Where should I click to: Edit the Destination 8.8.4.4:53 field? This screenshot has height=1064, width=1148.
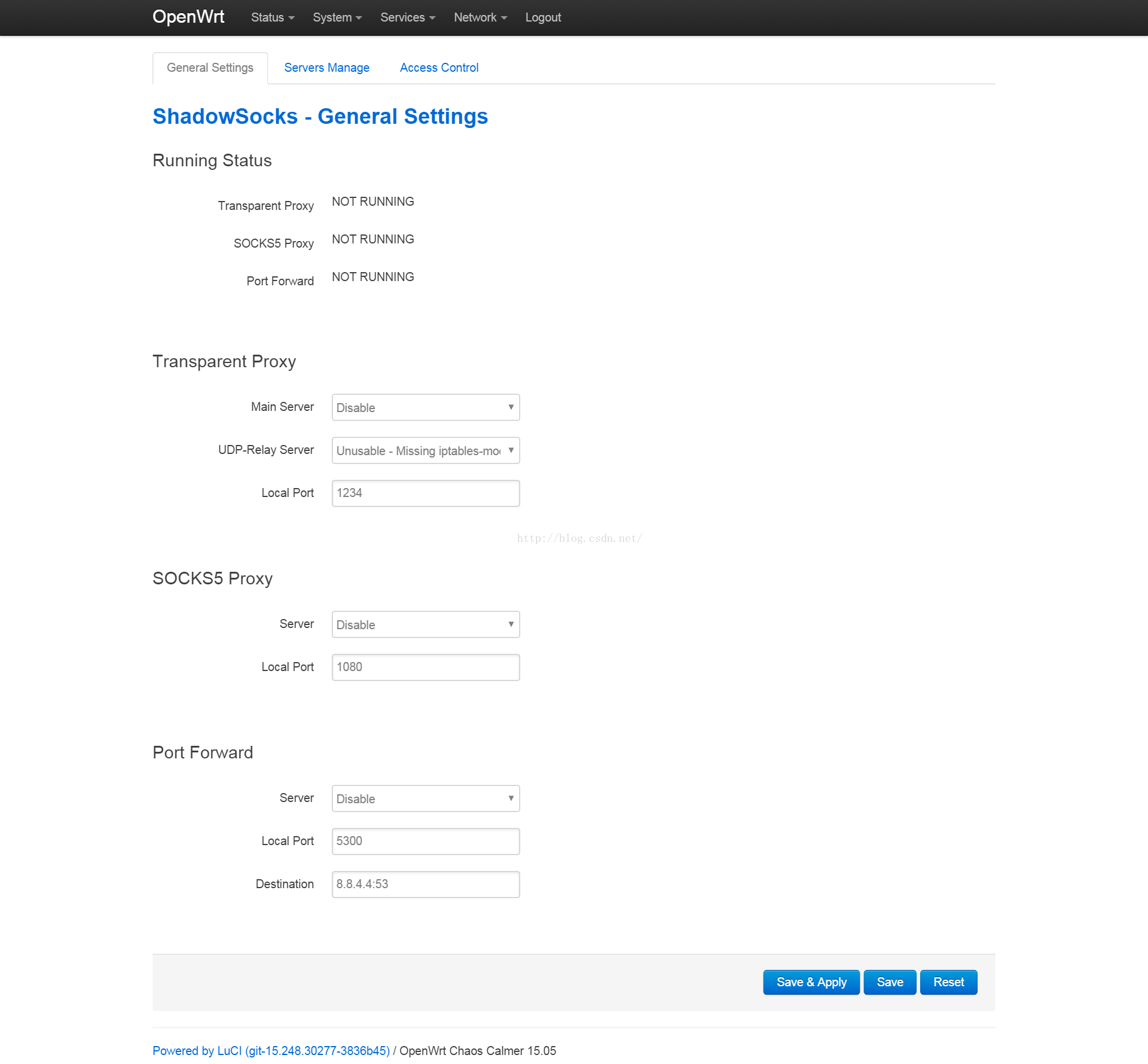tap(425, 884)
